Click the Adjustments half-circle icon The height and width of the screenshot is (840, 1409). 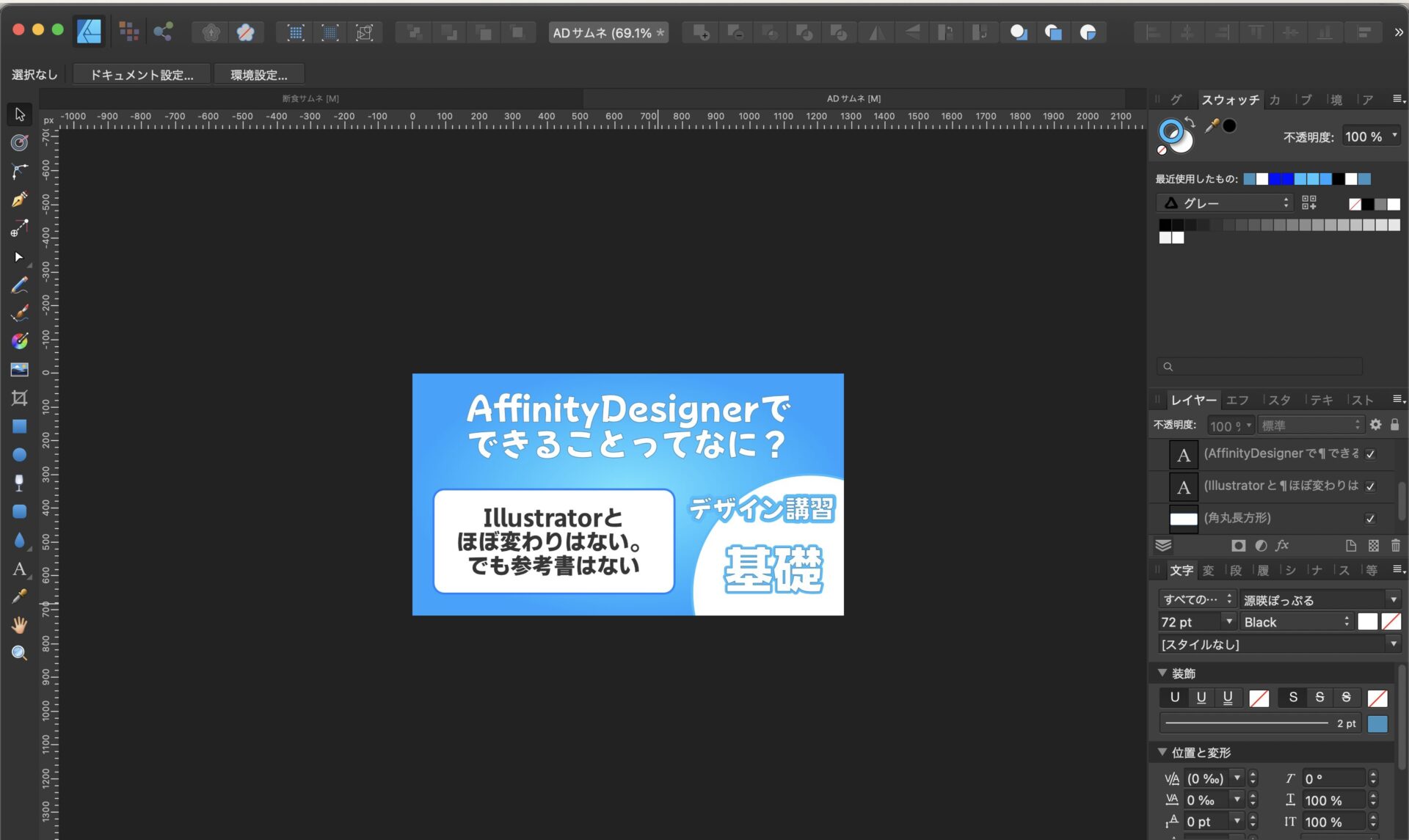pyautogui.click(x=1261, y=545)
